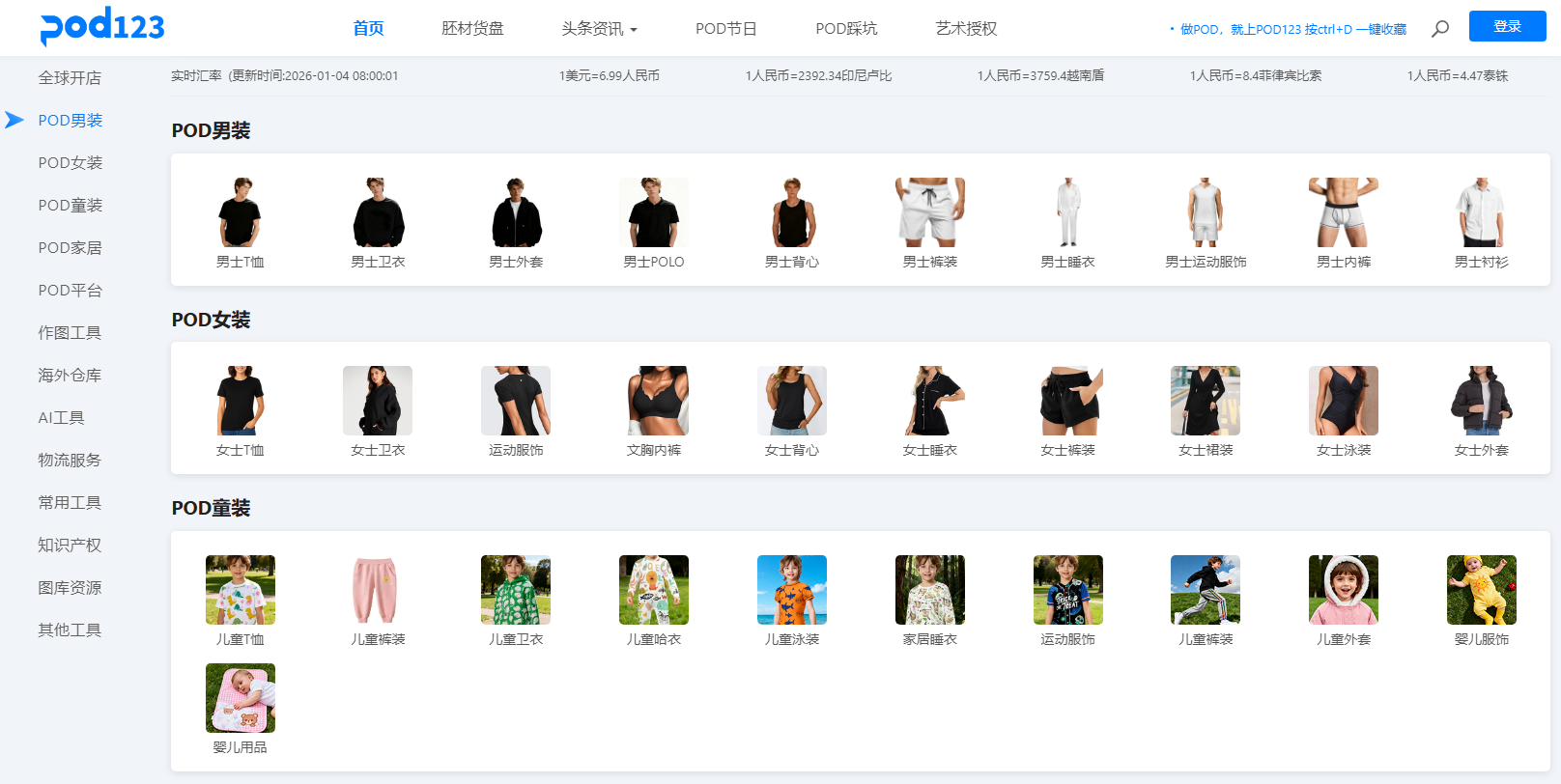Choose the 女士泳装 category icon
Viewport: 1561px width, 784px height.
pyautogui.click(x=1343, y=401)
